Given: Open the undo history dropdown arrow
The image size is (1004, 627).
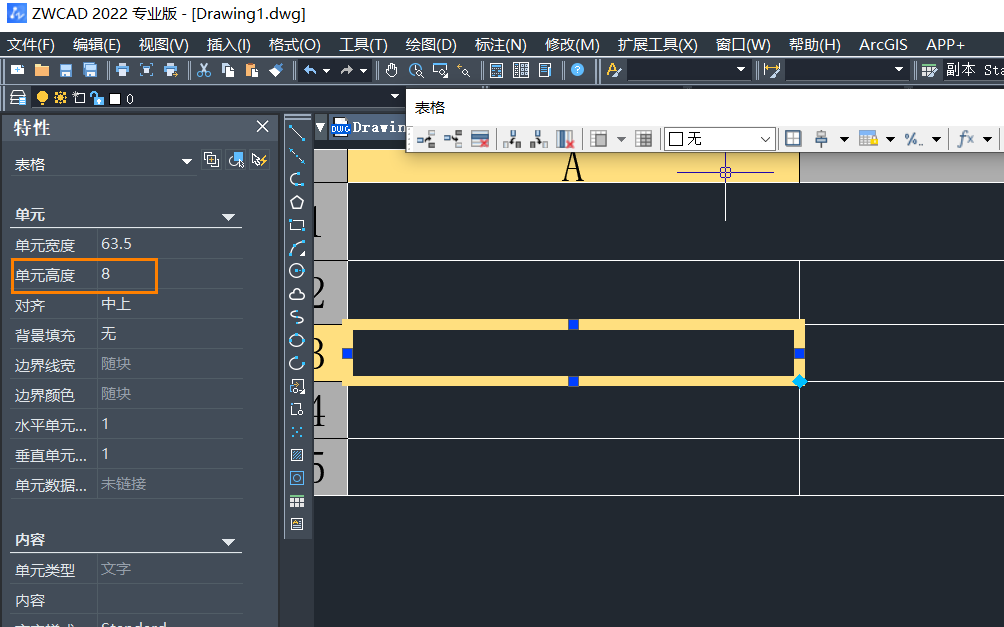Looking at the screenshot, I should tap(327, 70).
